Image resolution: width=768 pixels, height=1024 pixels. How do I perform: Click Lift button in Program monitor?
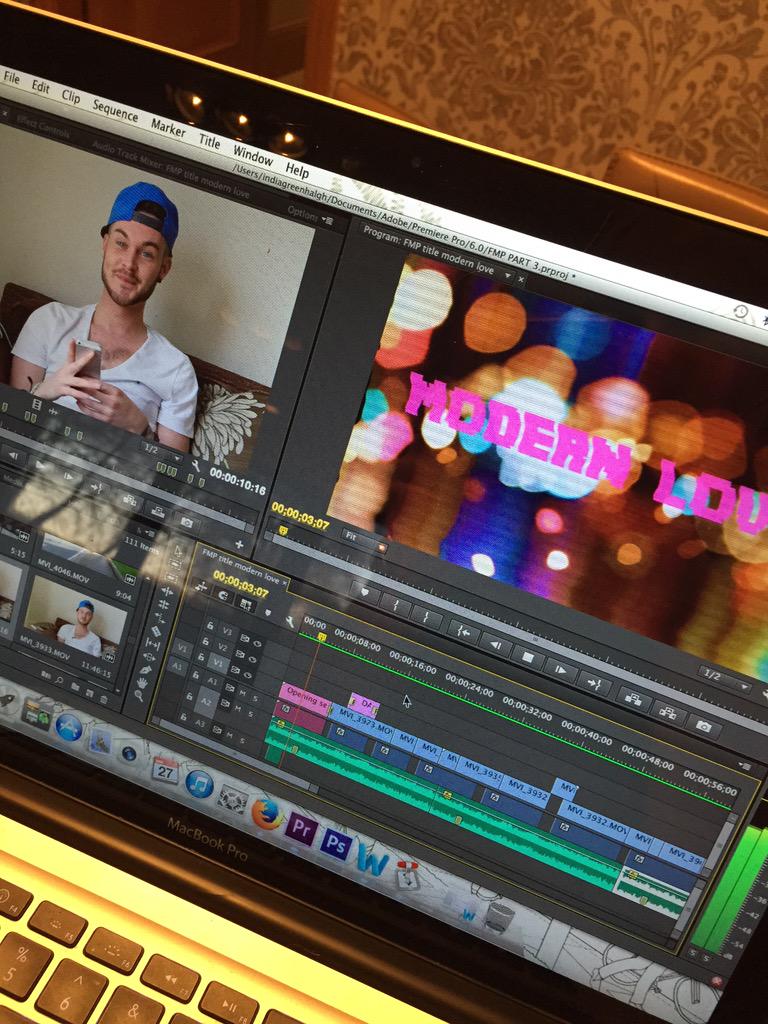pos(633,699)
